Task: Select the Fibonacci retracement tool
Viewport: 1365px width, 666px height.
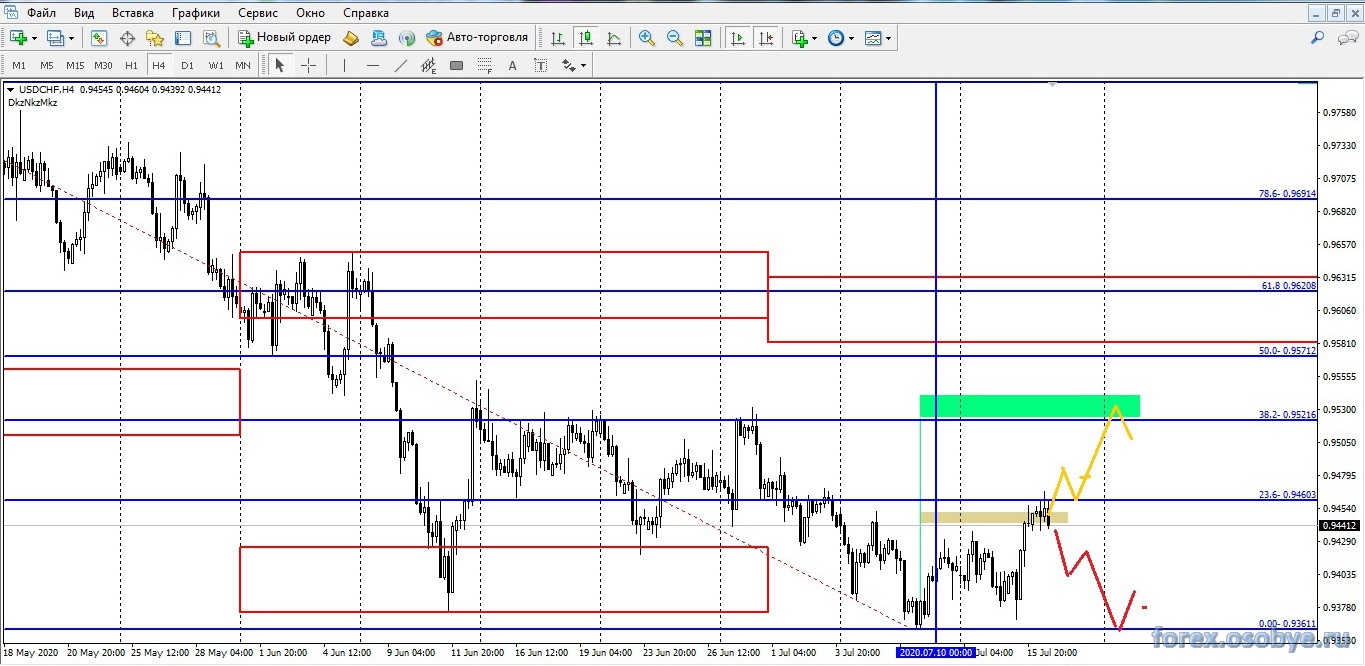Action: pyautogui.click(x=485, y=66)
